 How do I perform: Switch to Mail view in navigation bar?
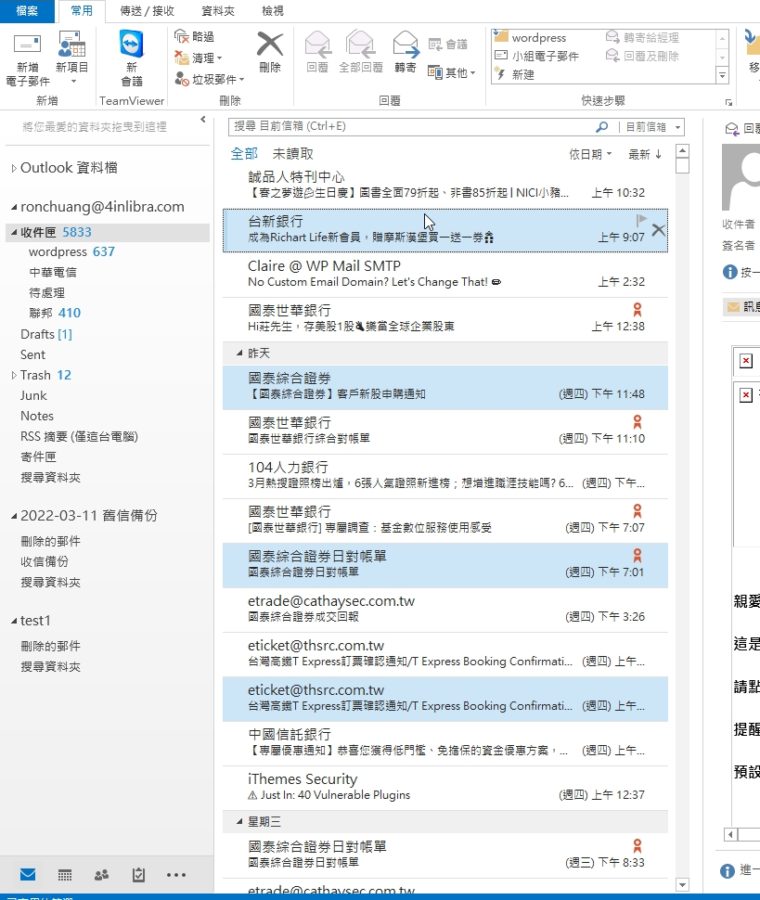pos(28,875)
